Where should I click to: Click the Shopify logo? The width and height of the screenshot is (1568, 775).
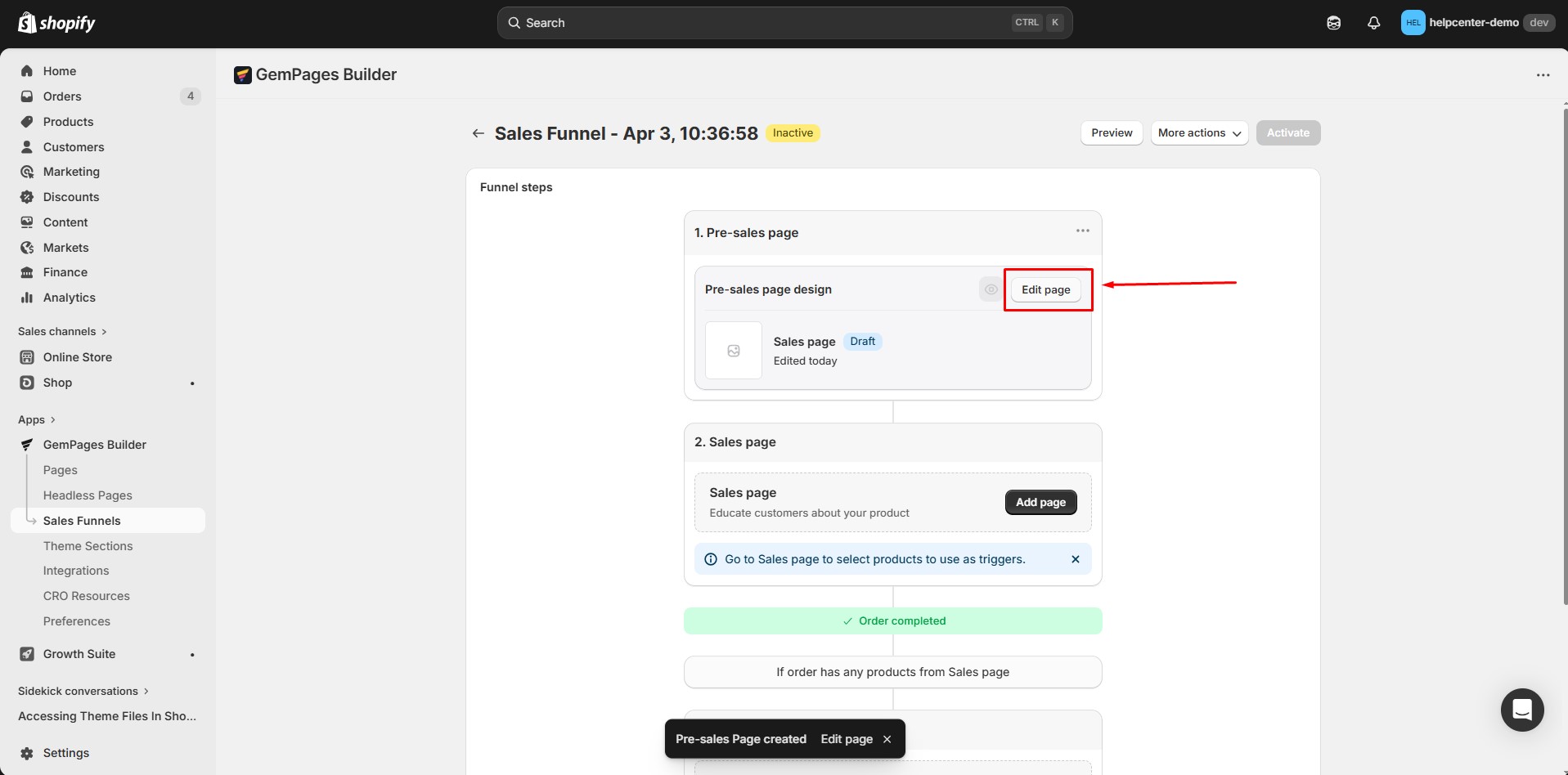[x=56, y=22]
